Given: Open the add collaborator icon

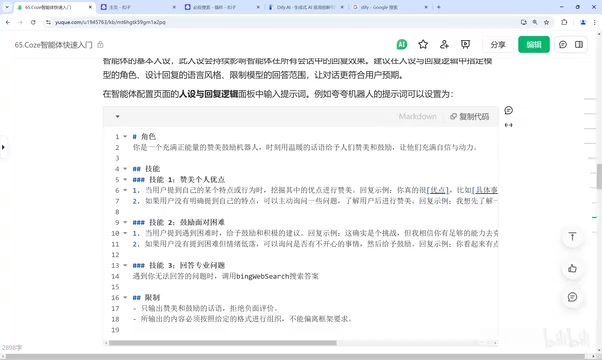Looking at the screenshot, I should 444,45.
